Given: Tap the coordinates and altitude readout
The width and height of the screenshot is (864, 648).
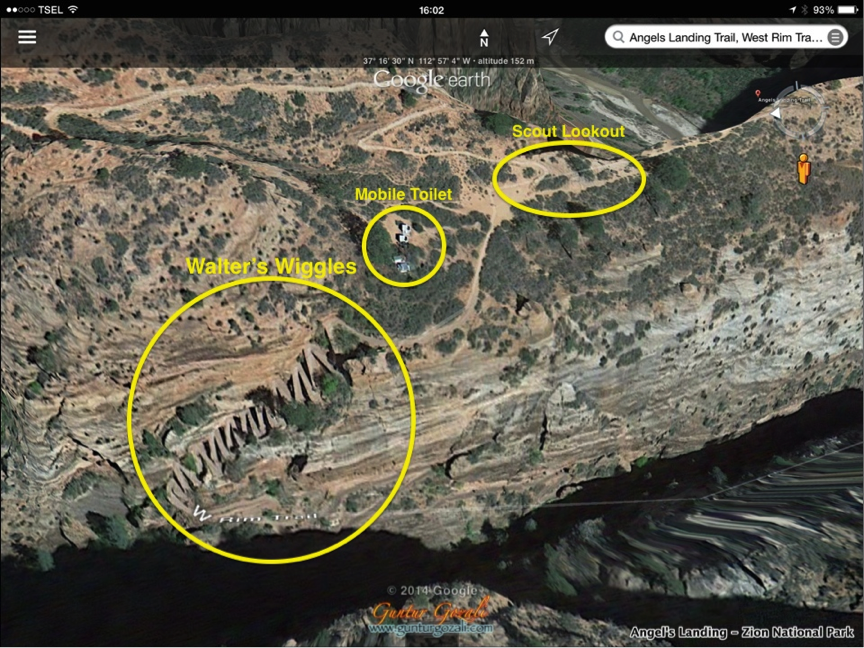Looking at the screenshot, I should (x=448, y=61).
